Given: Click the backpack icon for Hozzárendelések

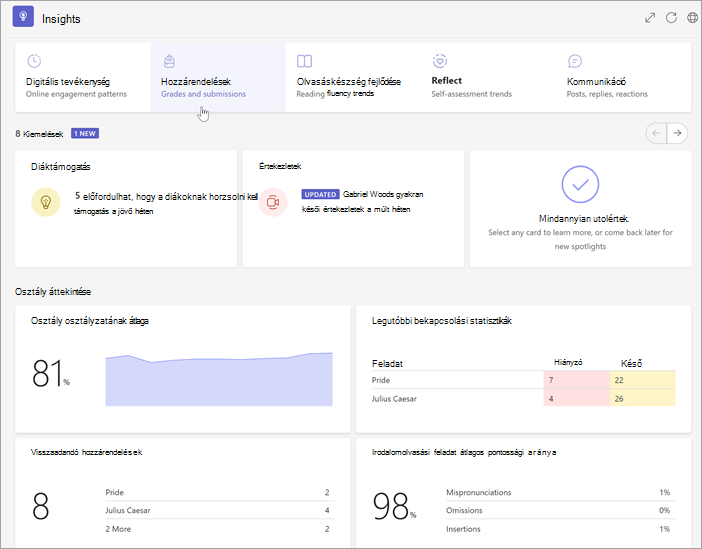Looking at the screenshot, I should point(169,61).
